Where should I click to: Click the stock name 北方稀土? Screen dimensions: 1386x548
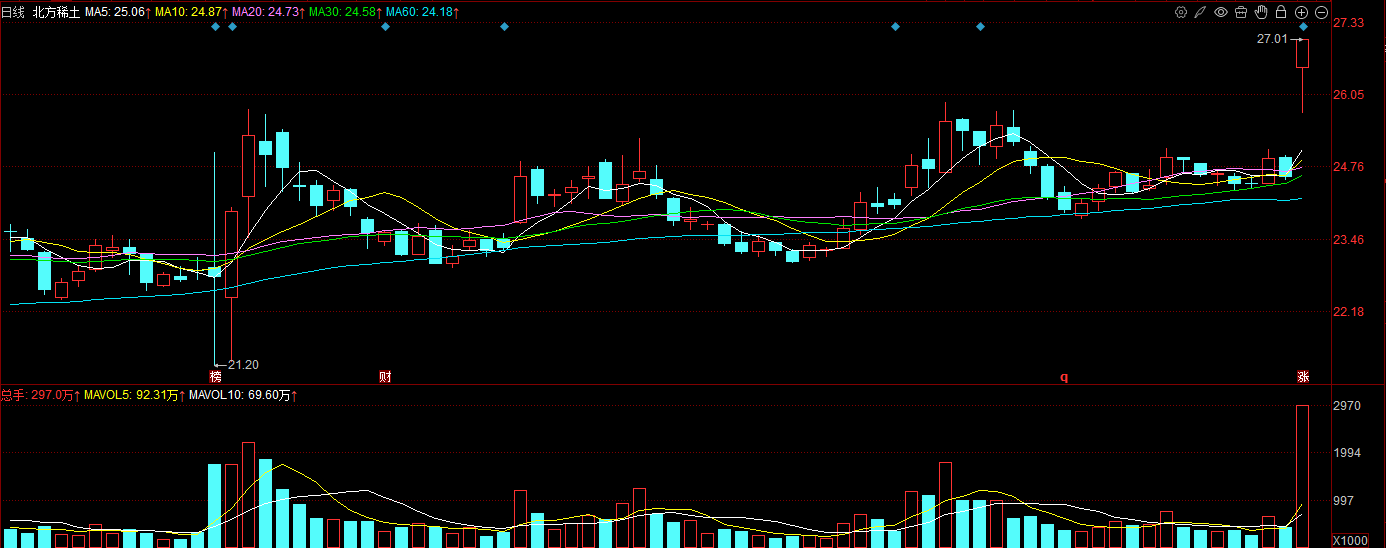(56, 12)
